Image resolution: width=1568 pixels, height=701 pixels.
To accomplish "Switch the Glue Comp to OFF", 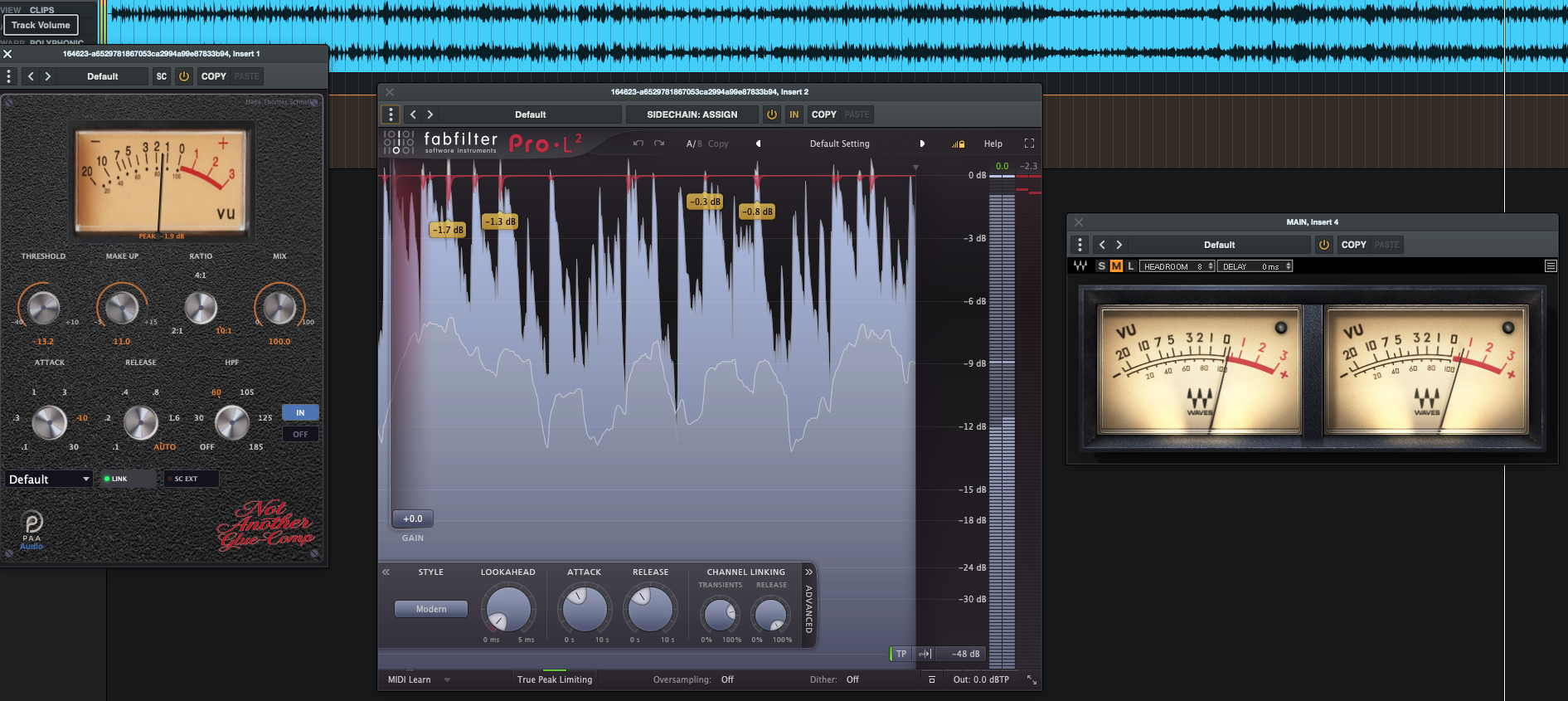I will (x=300, y=434).
